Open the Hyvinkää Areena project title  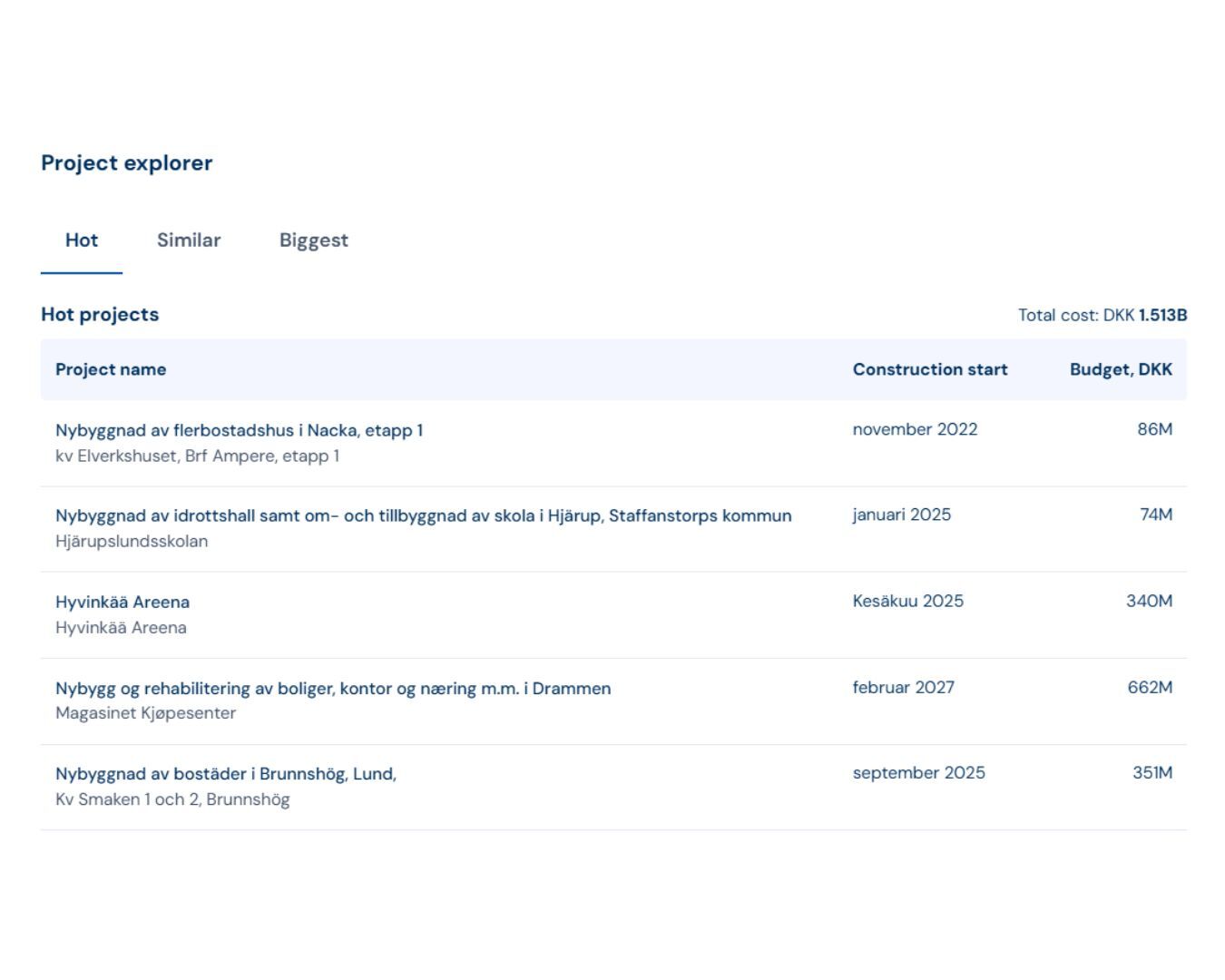click(122, 602)
